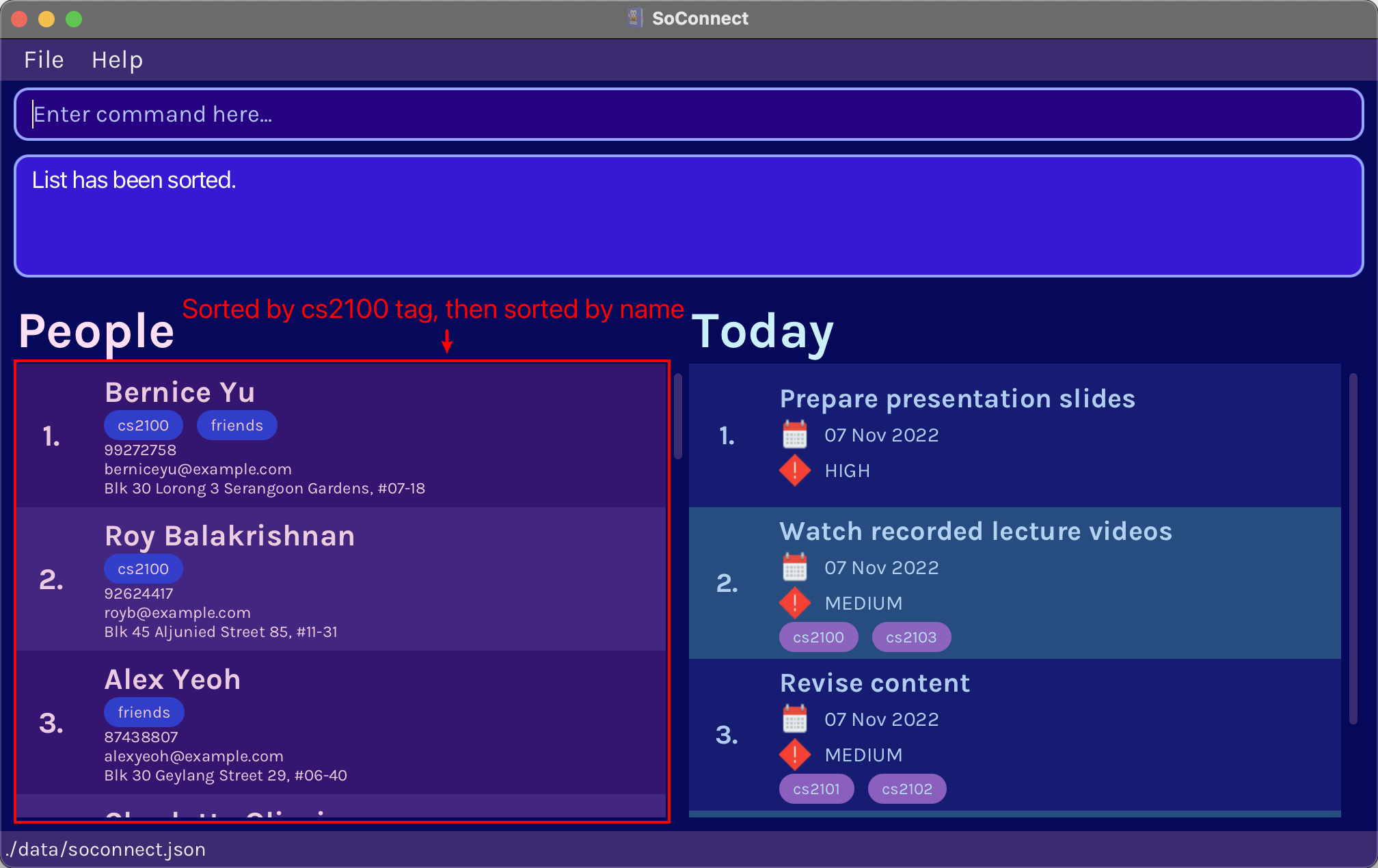Click priority icon for Watch recorded lecture videos
The image size is (1378, 868).
click(794, 603)
